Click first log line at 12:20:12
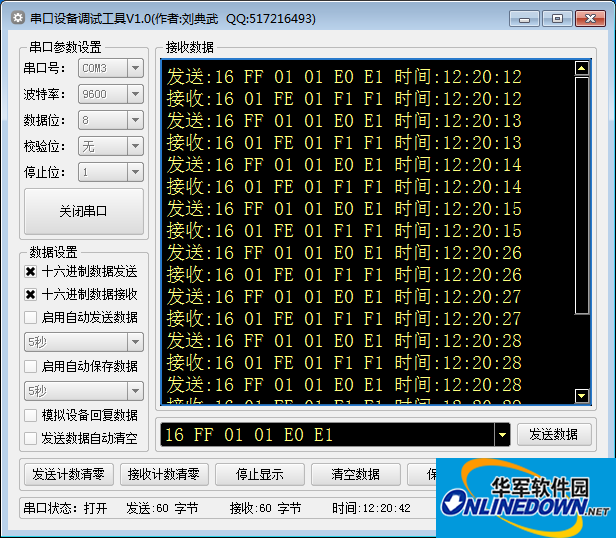 point(344,77)
